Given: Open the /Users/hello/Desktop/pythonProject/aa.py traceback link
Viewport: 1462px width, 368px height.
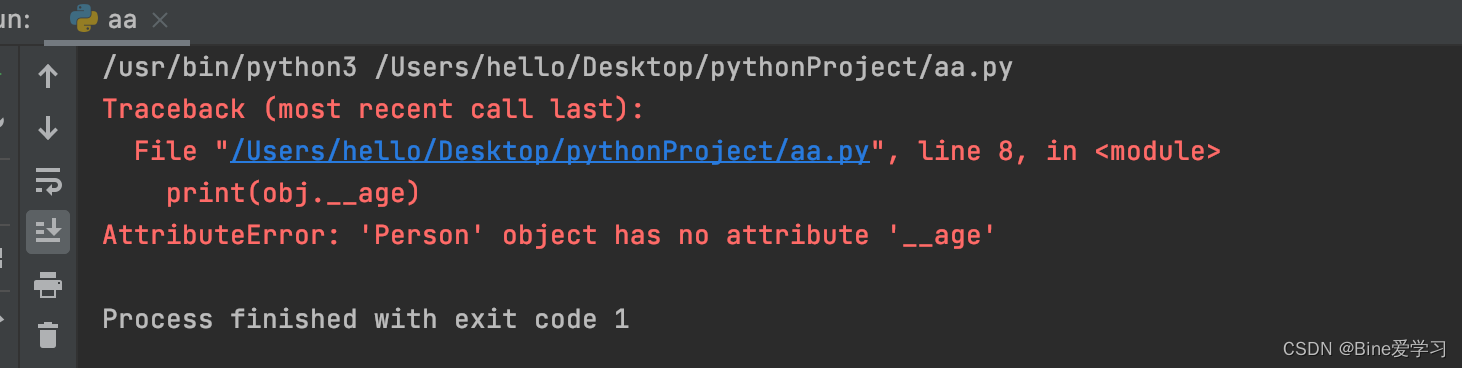Looking at the screenshot, I should point(550,151).
